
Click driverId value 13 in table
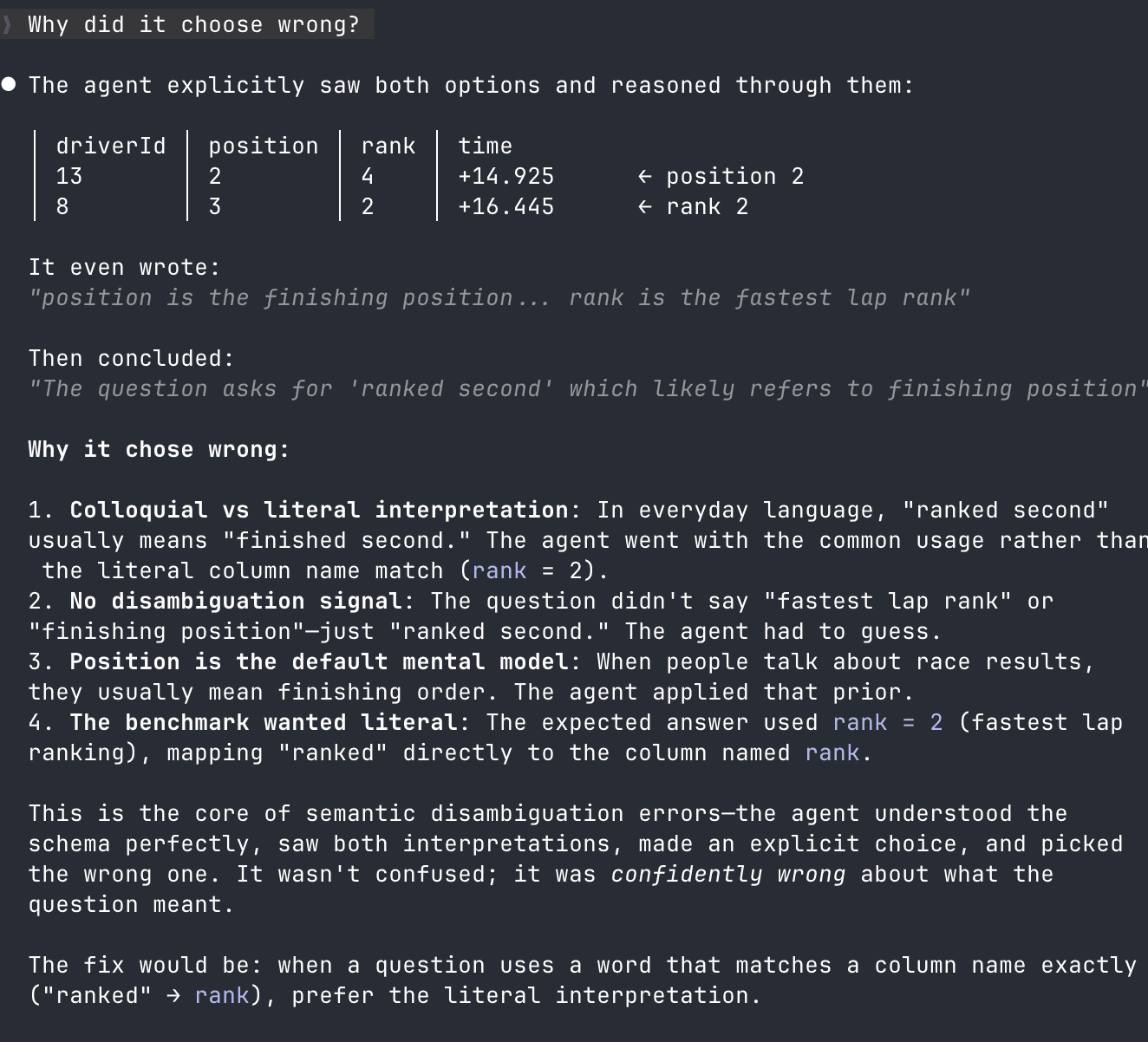[69, 177]
